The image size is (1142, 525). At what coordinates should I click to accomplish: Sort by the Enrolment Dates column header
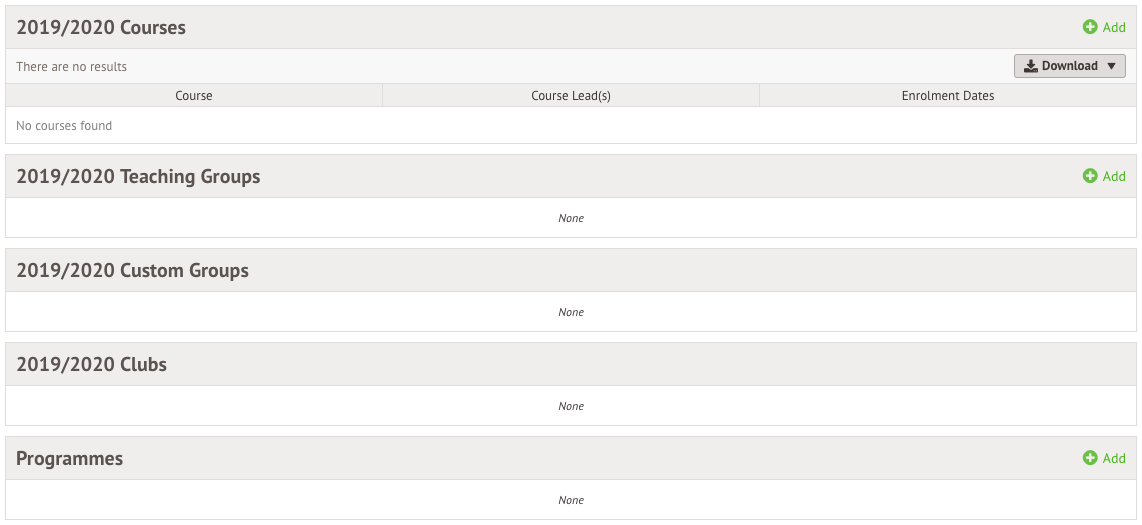[x=948, y=95]
